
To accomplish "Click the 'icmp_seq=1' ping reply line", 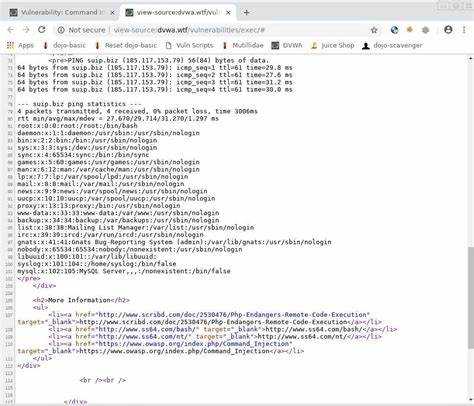I will [x=155, y=68].
